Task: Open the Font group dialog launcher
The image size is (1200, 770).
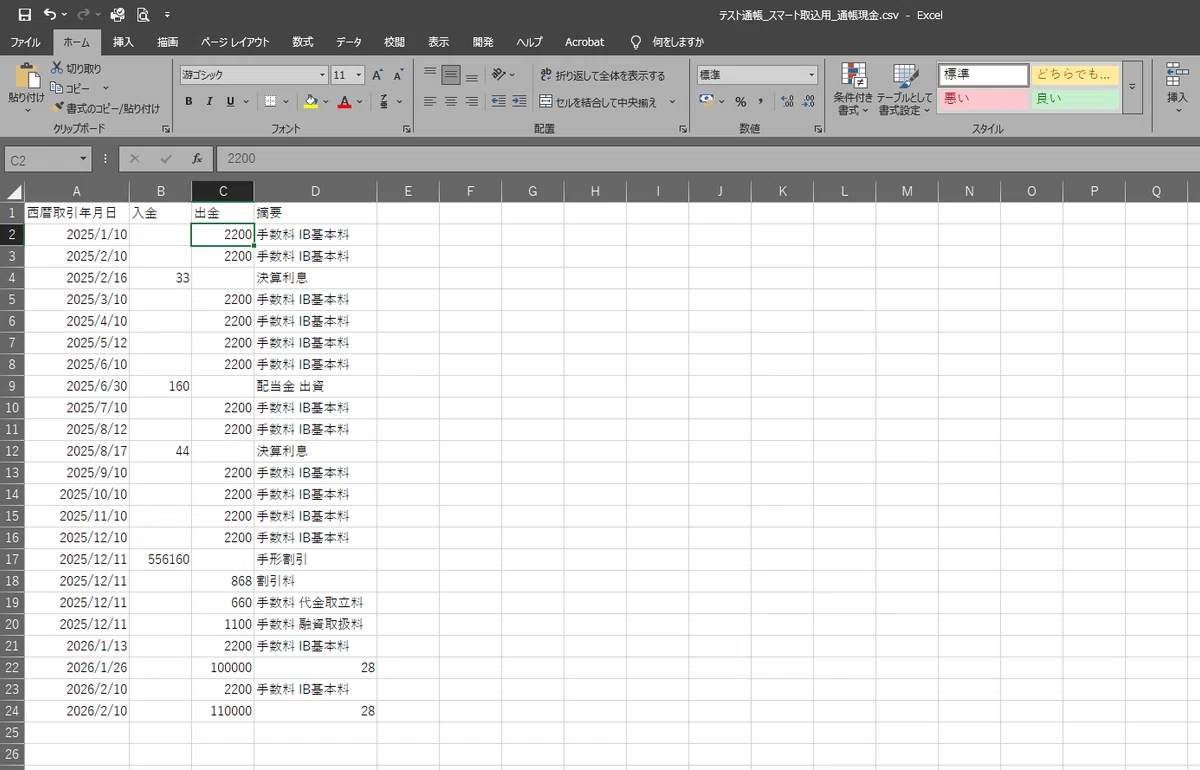Action: coord(407,129)
